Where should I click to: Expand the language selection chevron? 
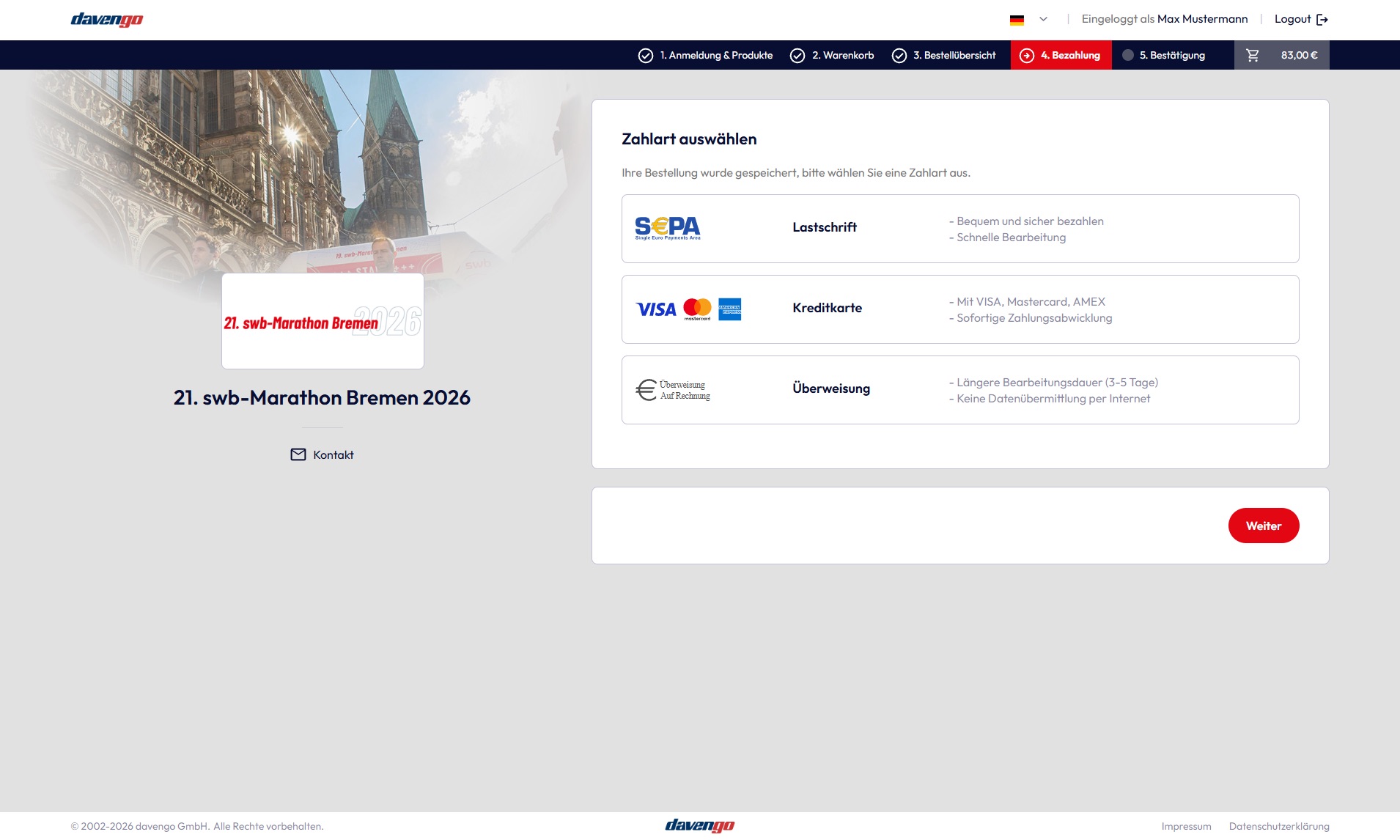tap(1043, 19)
